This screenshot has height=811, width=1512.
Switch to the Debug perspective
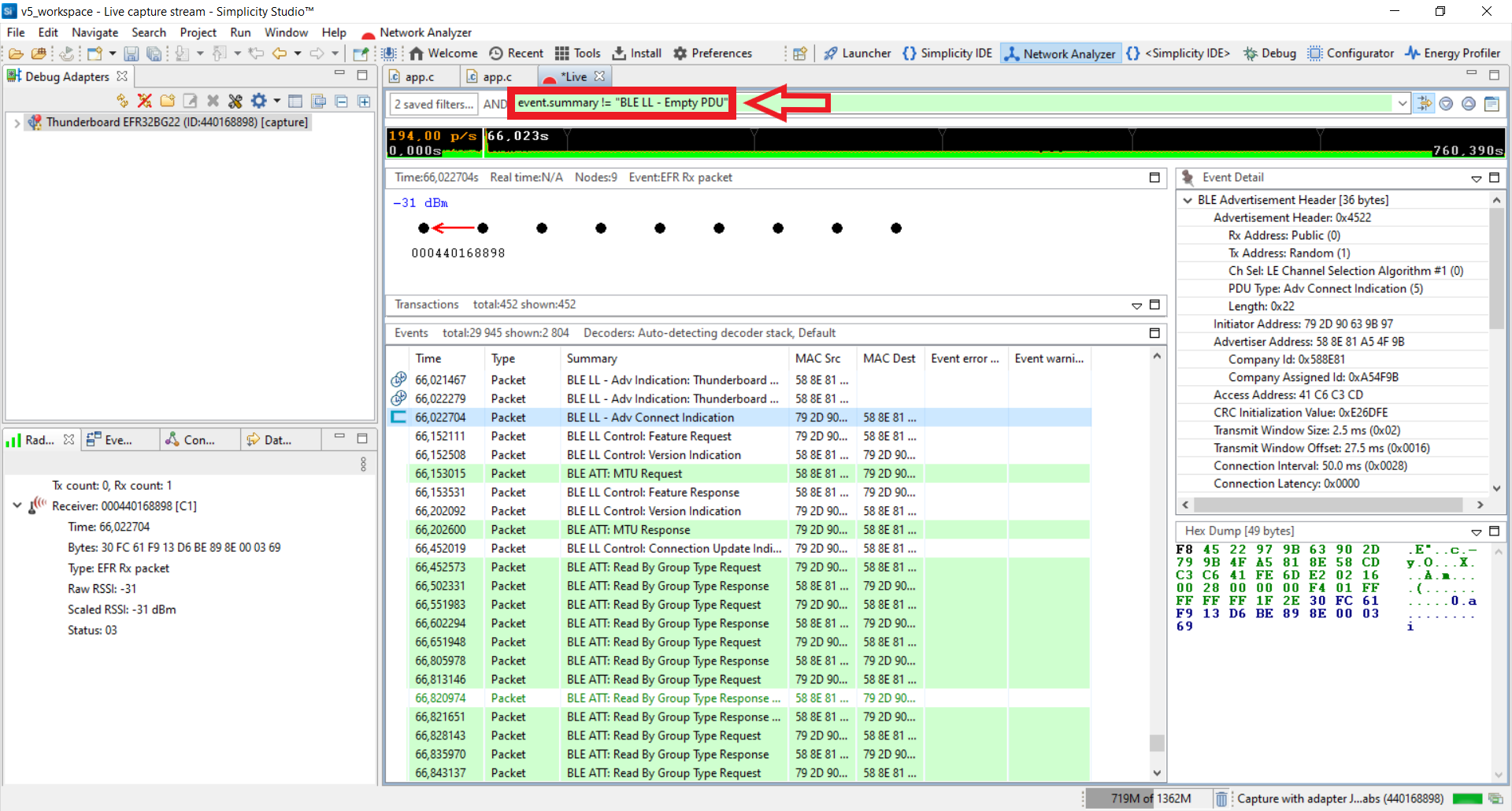coord(1269,54)
